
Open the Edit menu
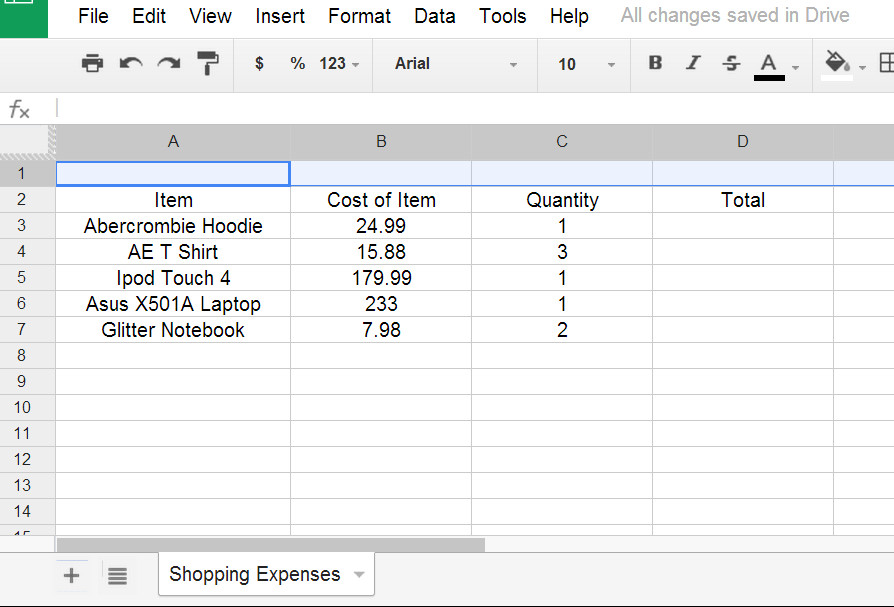coord(149,16)
